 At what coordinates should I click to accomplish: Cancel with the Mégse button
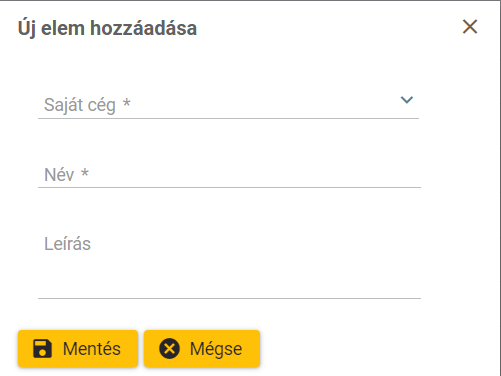tap(202, 349)
